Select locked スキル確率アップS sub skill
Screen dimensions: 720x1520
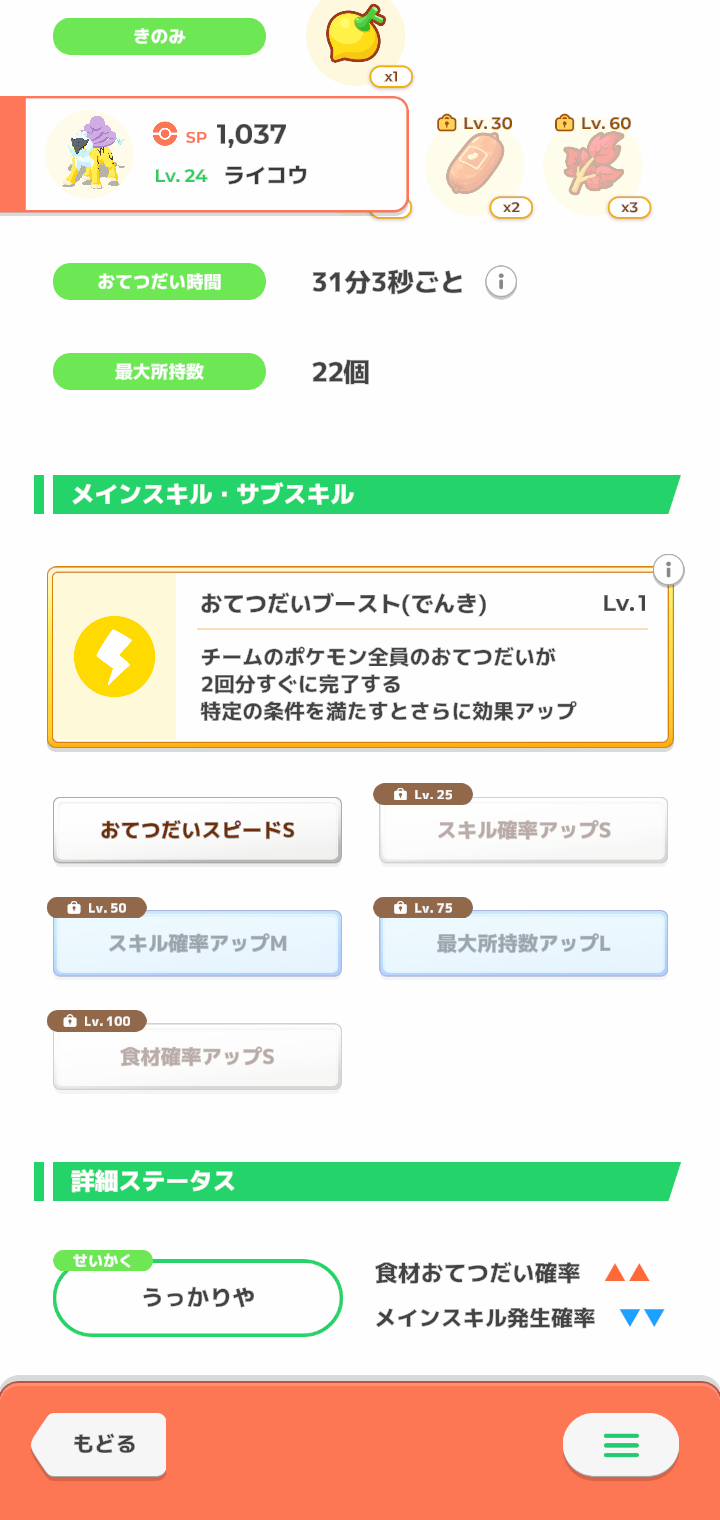pyautogui.click(x=523, y=830)
